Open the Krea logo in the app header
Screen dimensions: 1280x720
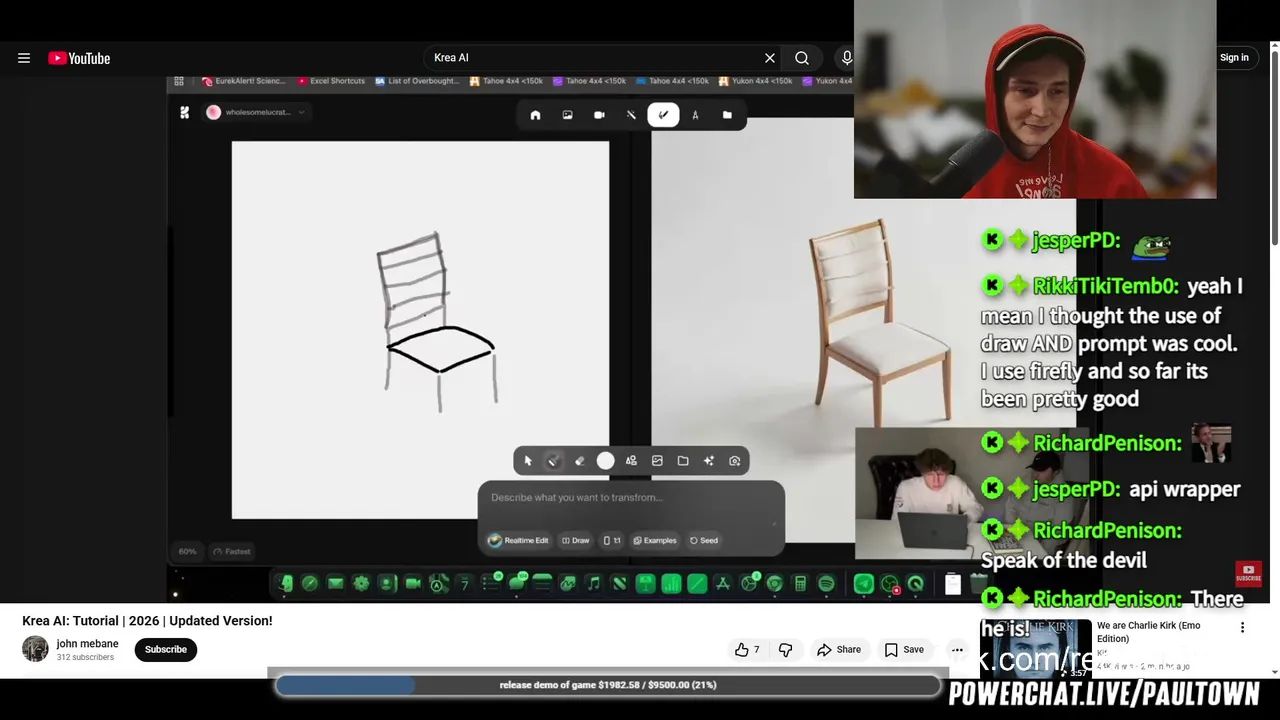click(184, 113)
